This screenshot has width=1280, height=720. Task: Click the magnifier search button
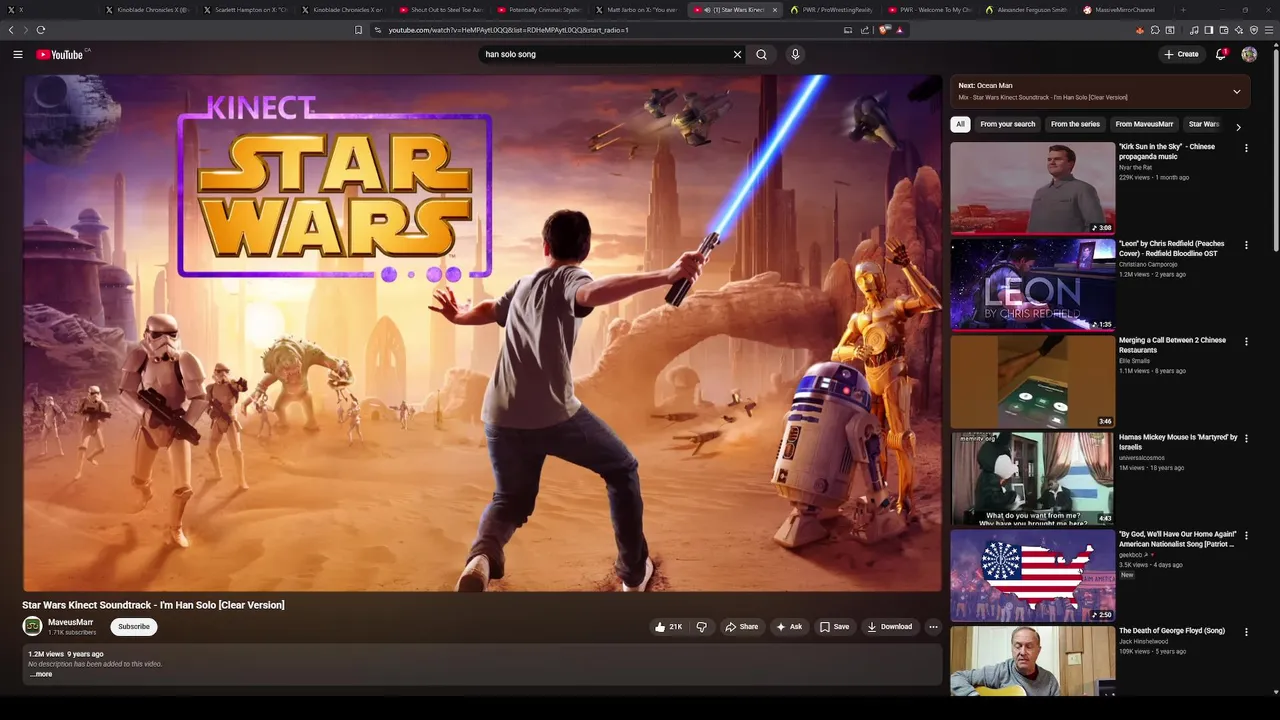762,54
